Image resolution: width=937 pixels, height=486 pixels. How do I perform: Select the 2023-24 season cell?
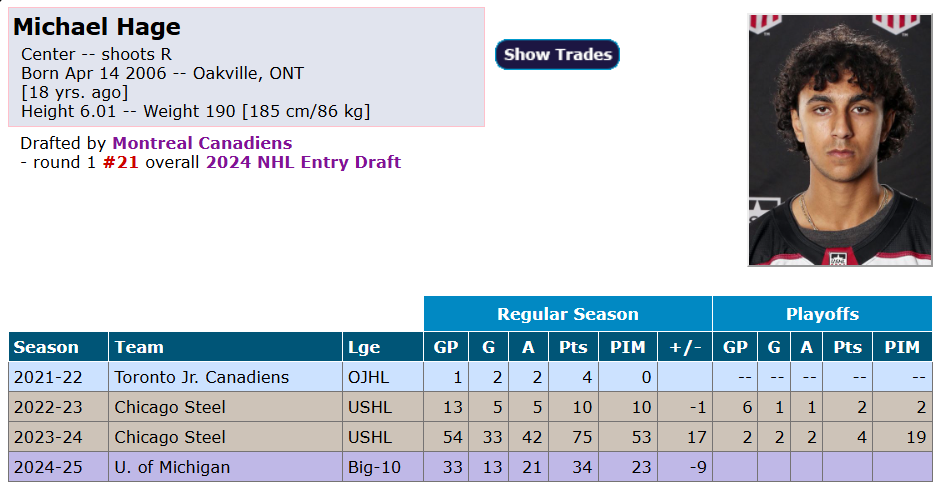[x=47, y=437]
